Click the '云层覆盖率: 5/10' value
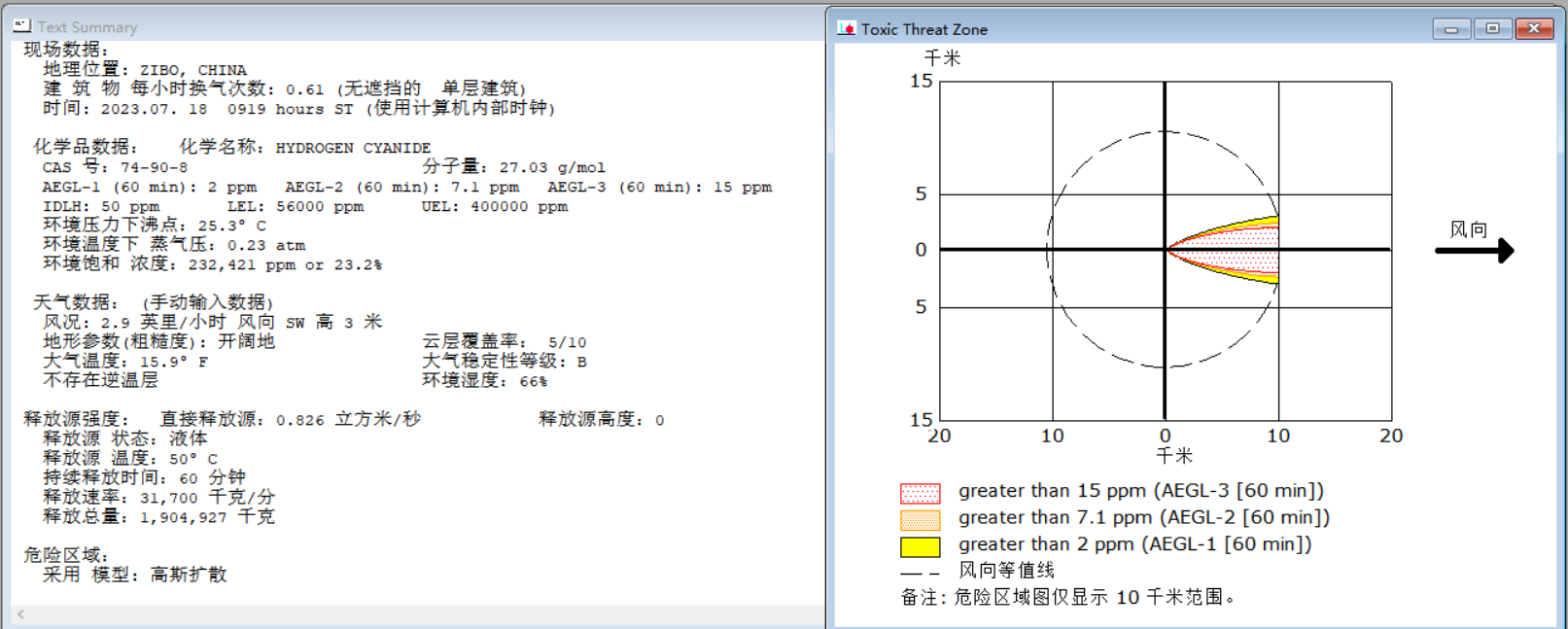The width and height of the screenshot is (1568, 629). pyautogui.click(x=505, y=341)
